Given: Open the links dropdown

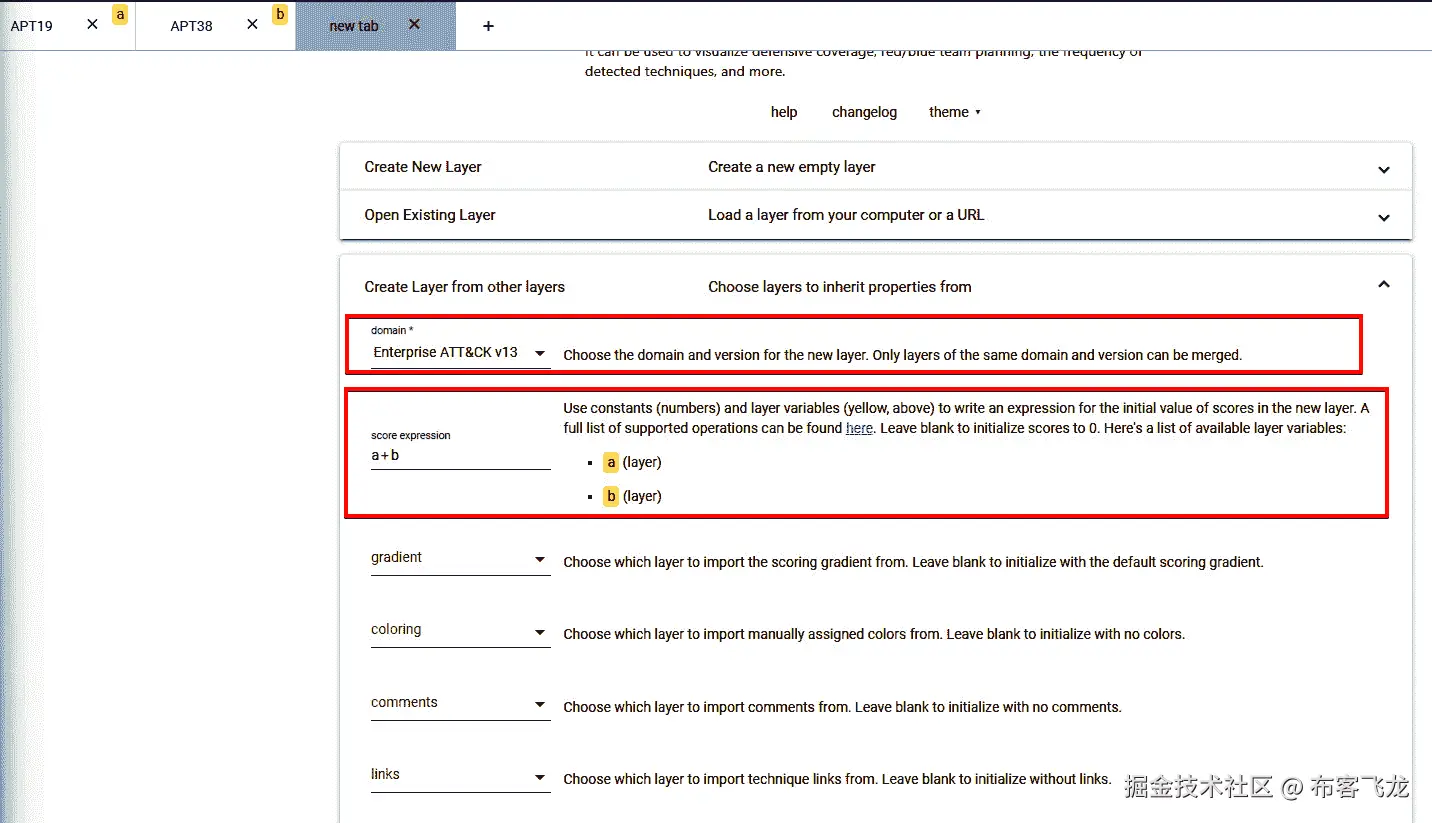Looking at the screenshot, I should (460, 775).
